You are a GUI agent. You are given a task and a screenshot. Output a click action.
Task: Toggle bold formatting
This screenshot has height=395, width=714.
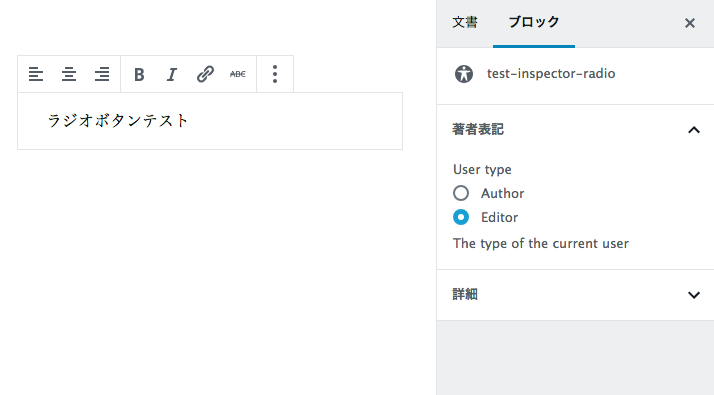point(139,74)
